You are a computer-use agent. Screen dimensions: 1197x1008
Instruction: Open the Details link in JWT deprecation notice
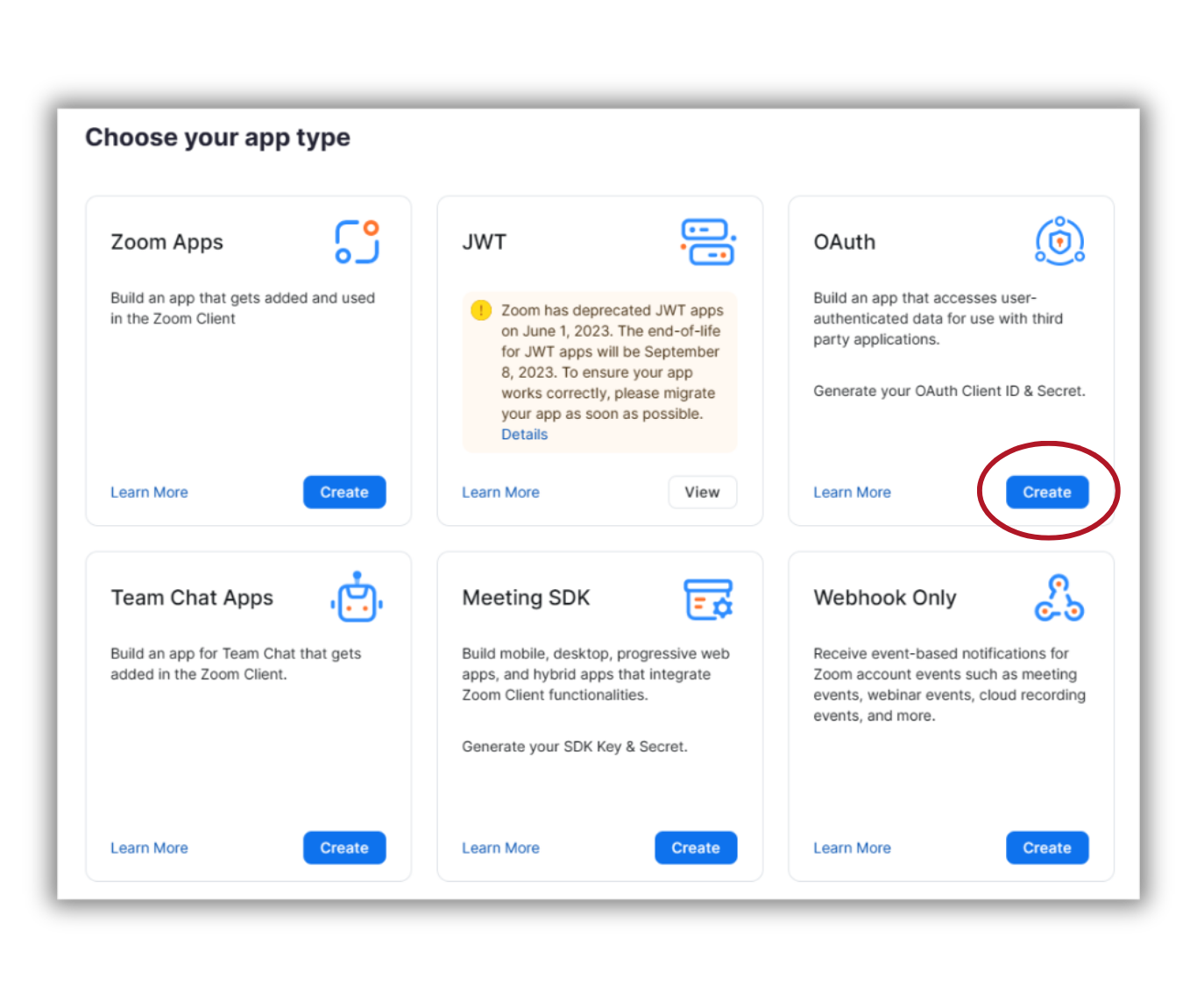(x=524, y=435)
